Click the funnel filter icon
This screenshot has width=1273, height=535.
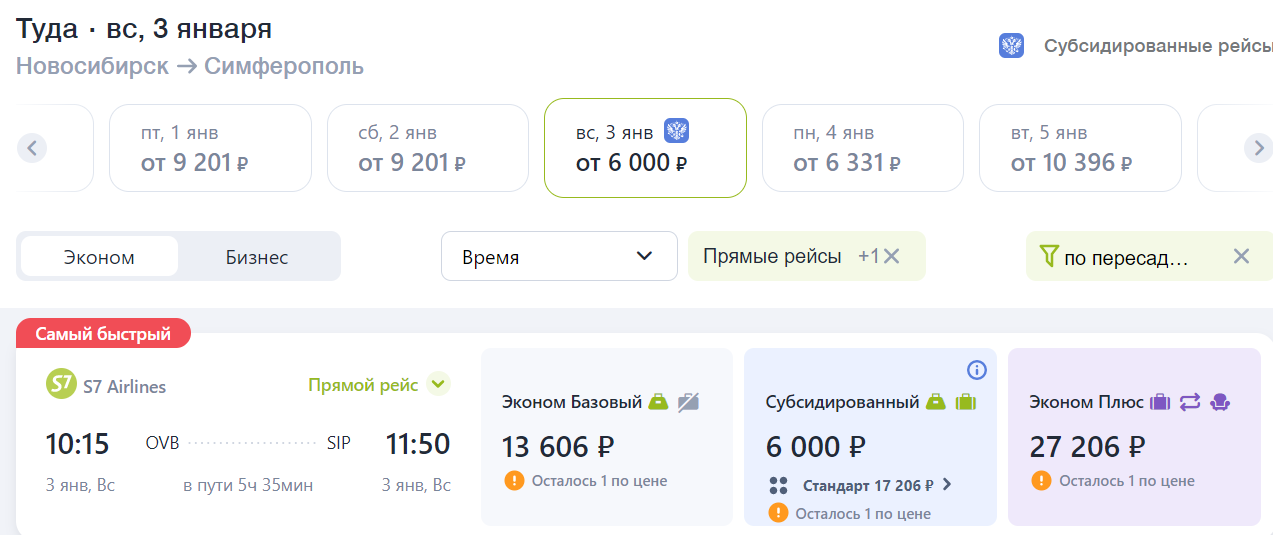coord(1048,257)
